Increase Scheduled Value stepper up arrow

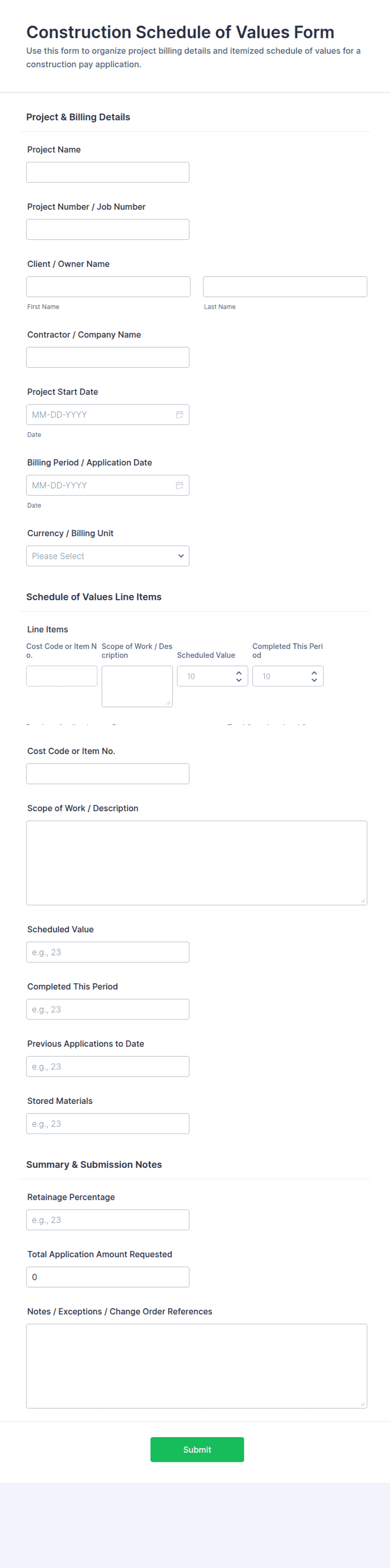239,672
